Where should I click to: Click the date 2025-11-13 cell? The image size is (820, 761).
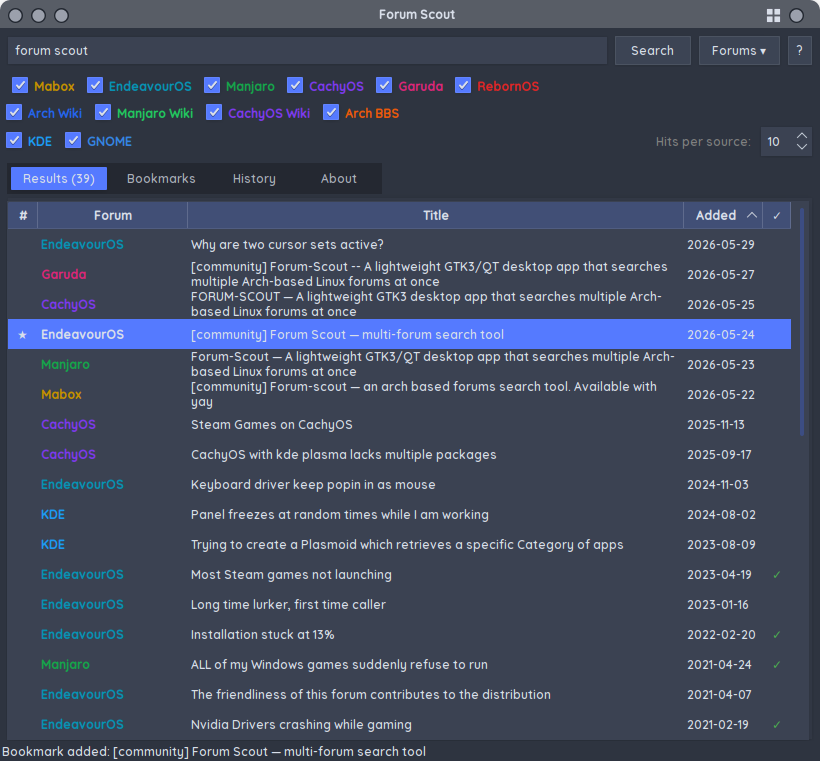[715, 425]
